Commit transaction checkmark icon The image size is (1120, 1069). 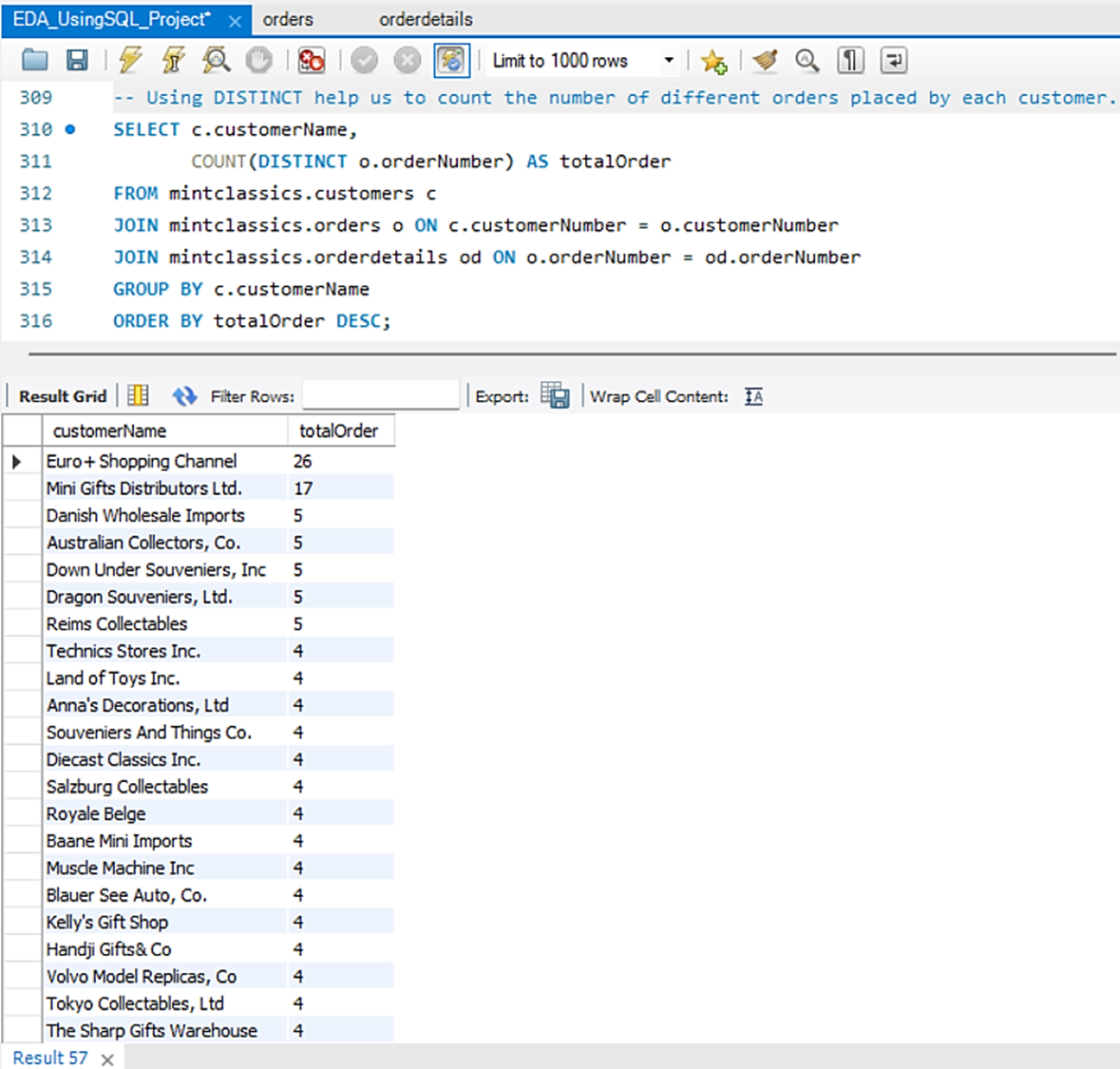(x=364, y=60)
